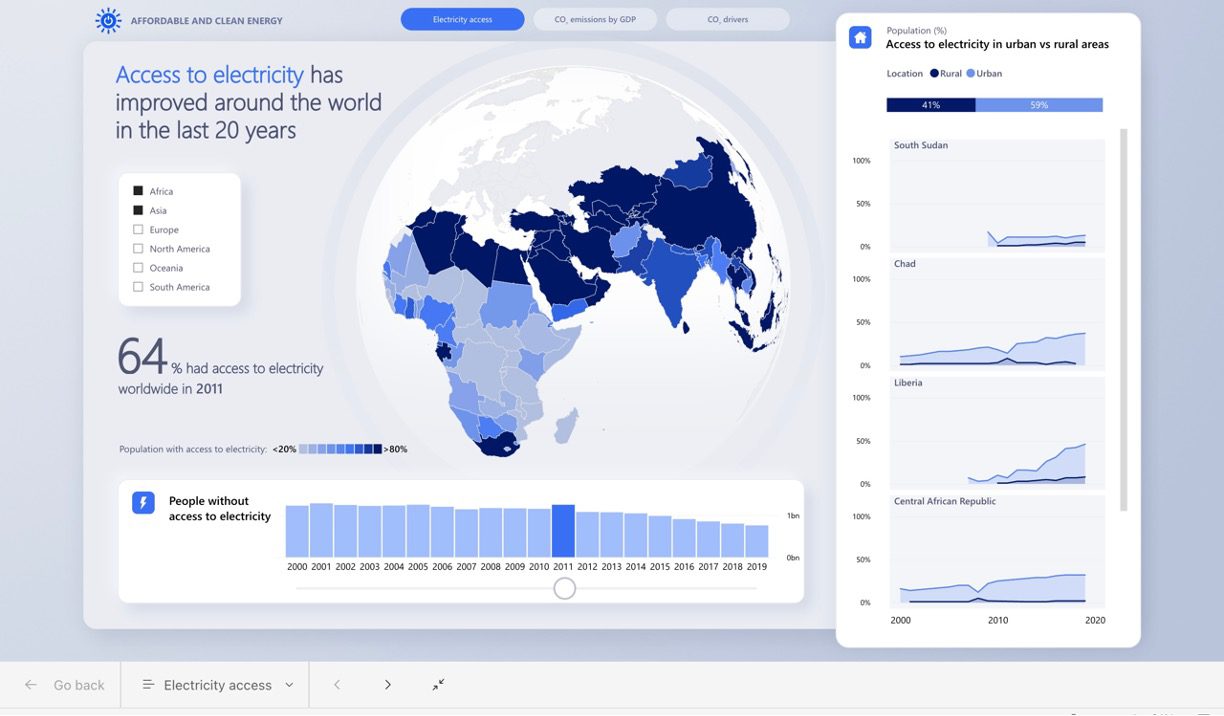Click the Urban legend item
The image size is (1224, 716).
click(x=984, y=73)
